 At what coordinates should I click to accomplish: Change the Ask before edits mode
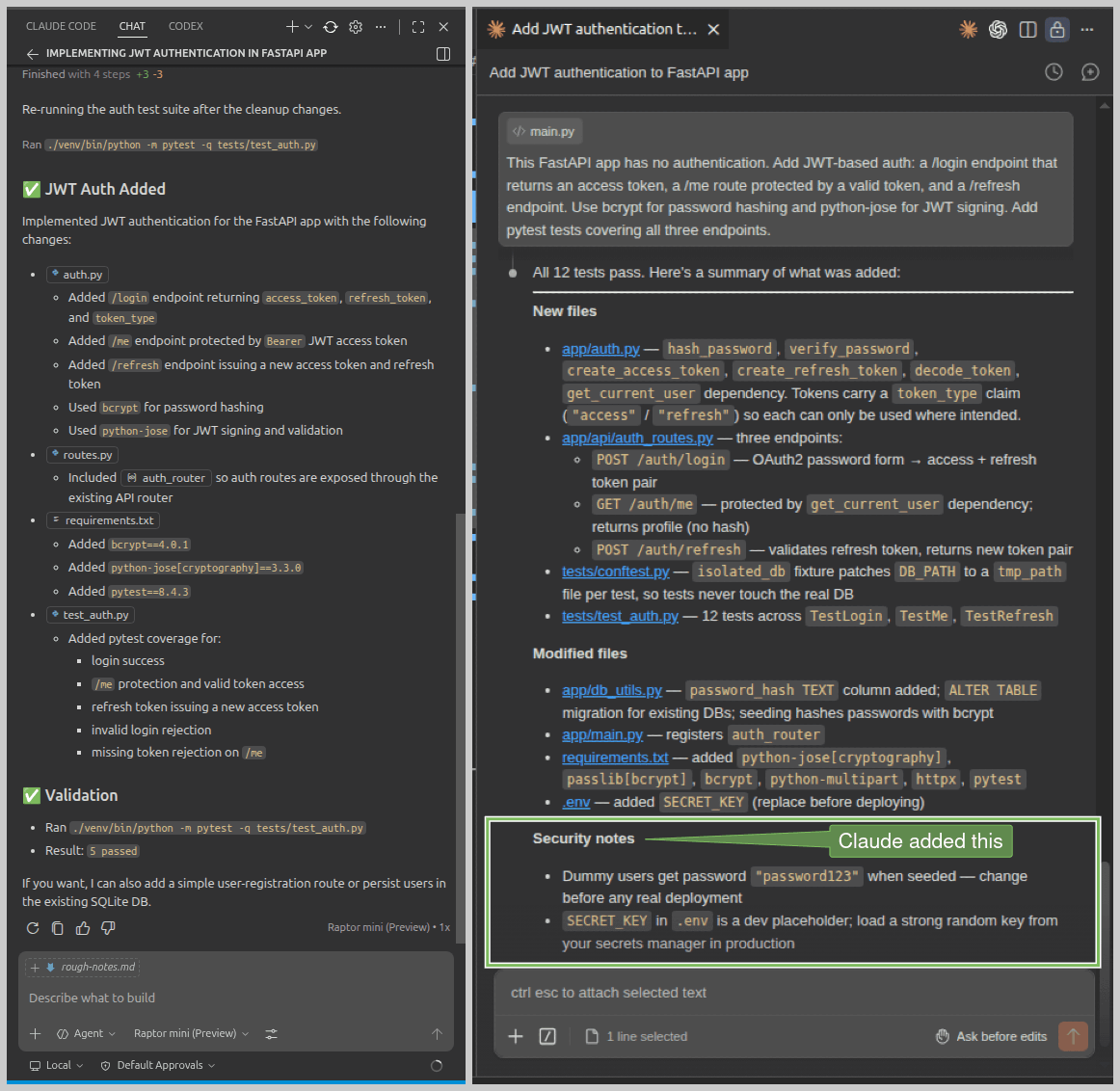pyautogui.click(x=992, y=1037)
